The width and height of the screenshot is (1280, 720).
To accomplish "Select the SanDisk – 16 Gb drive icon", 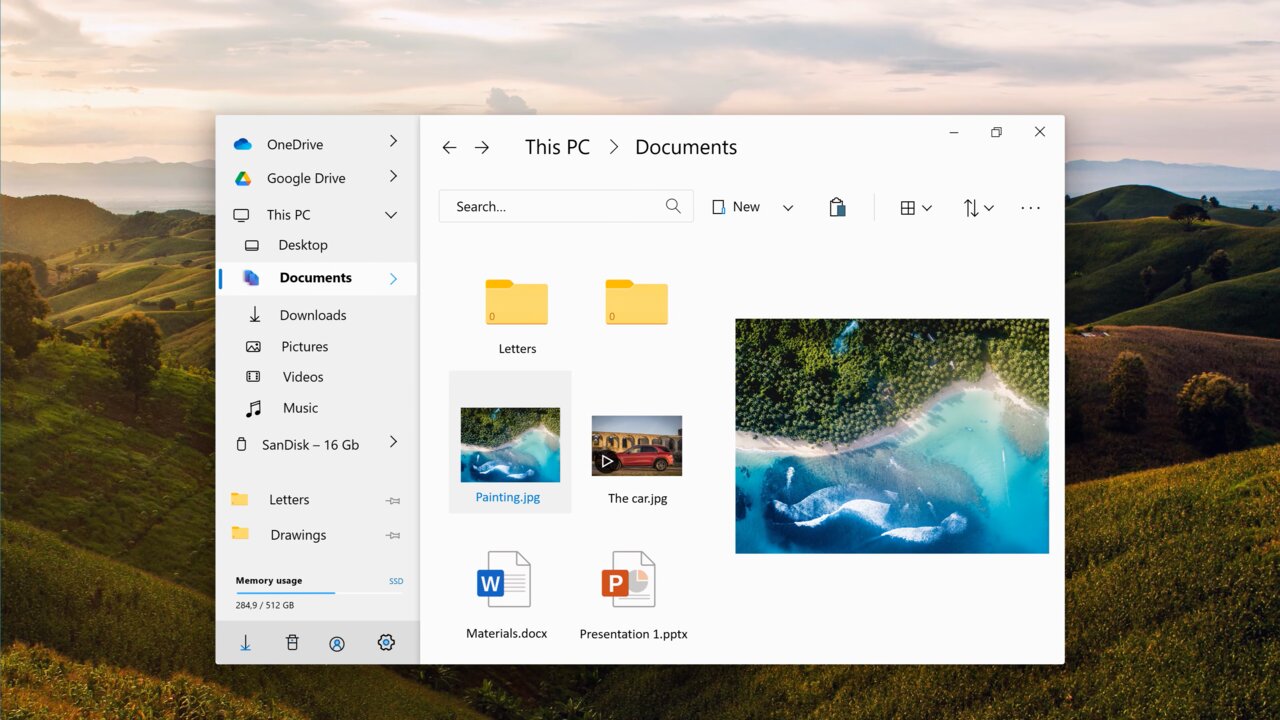I will tap(241, 444).
